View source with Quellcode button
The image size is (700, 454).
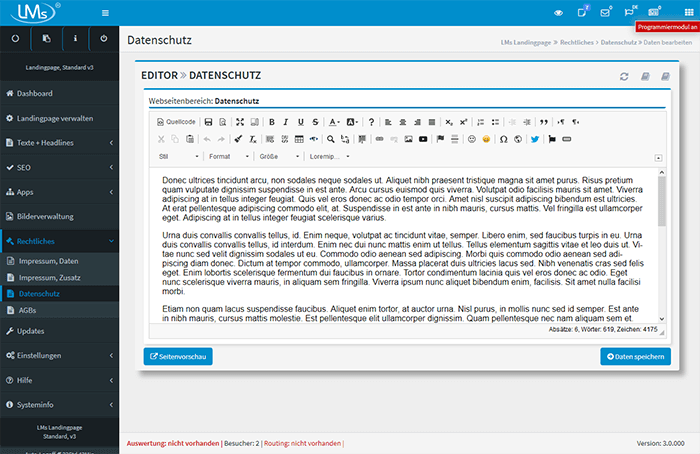176,122
